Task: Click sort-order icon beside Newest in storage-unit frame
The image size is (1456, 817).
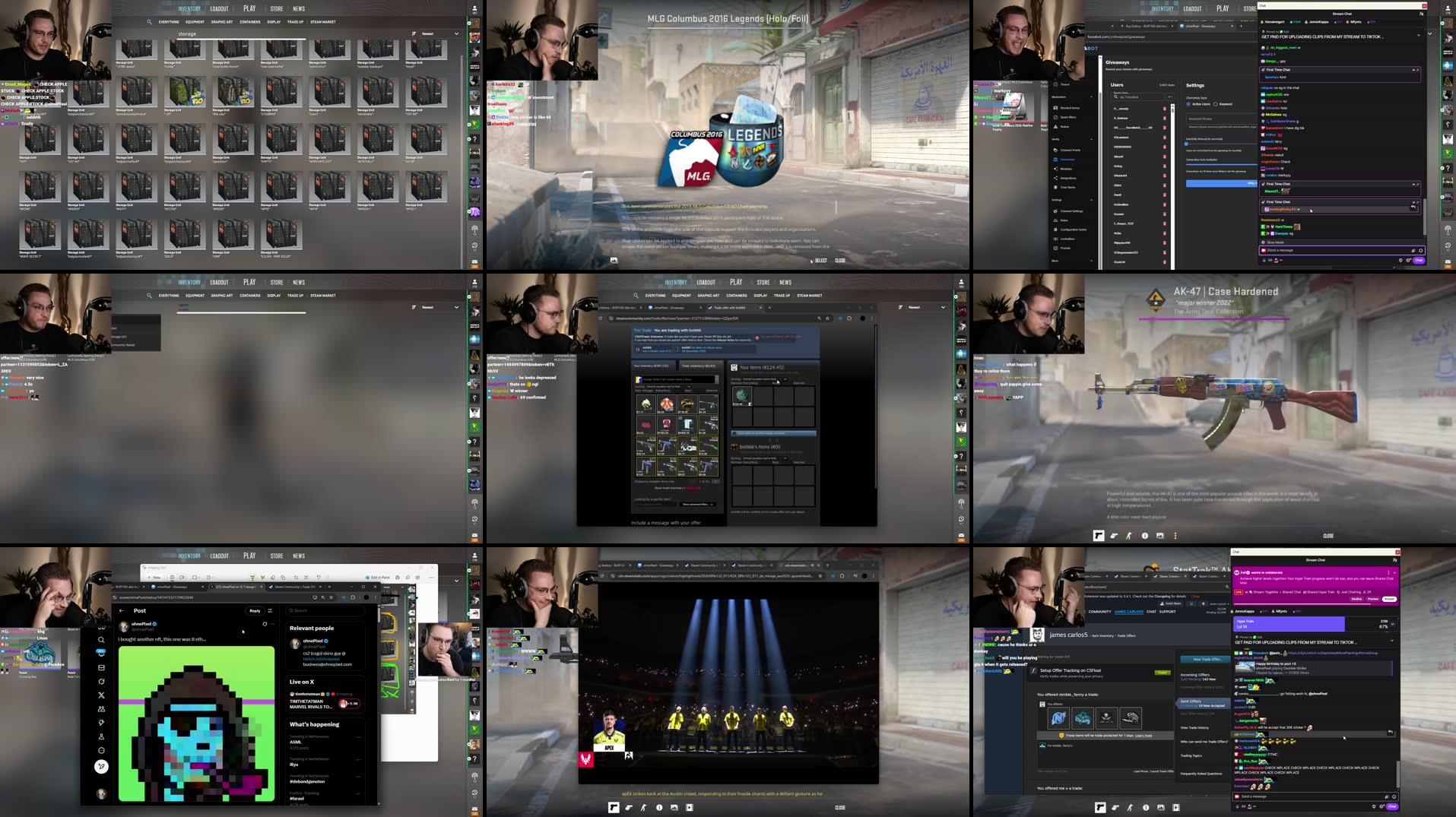Action: [414, 33]
